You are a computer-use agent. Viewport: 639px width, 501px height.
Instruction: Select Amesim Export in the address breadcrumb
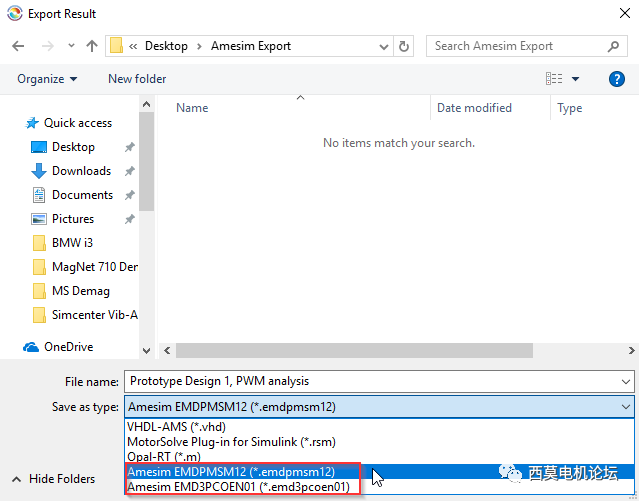(251, 46)
